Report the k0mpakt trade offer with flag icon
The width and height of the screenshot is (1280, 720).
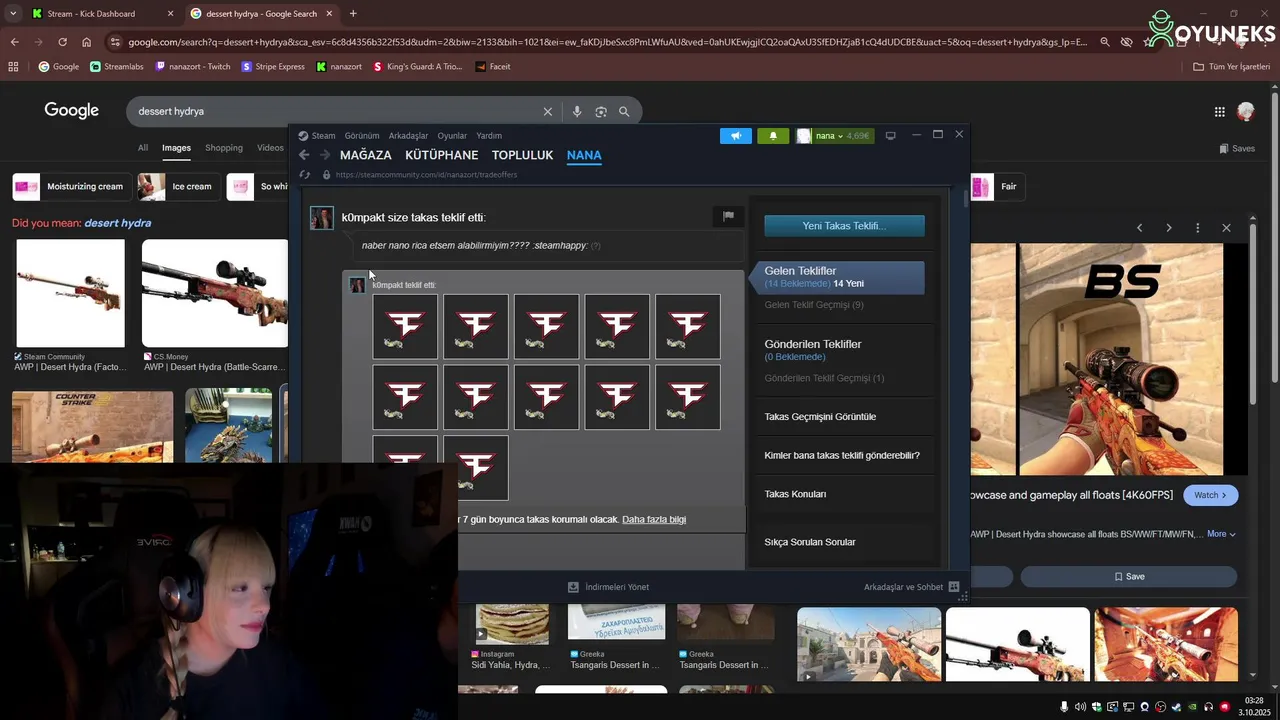[728, 216]
